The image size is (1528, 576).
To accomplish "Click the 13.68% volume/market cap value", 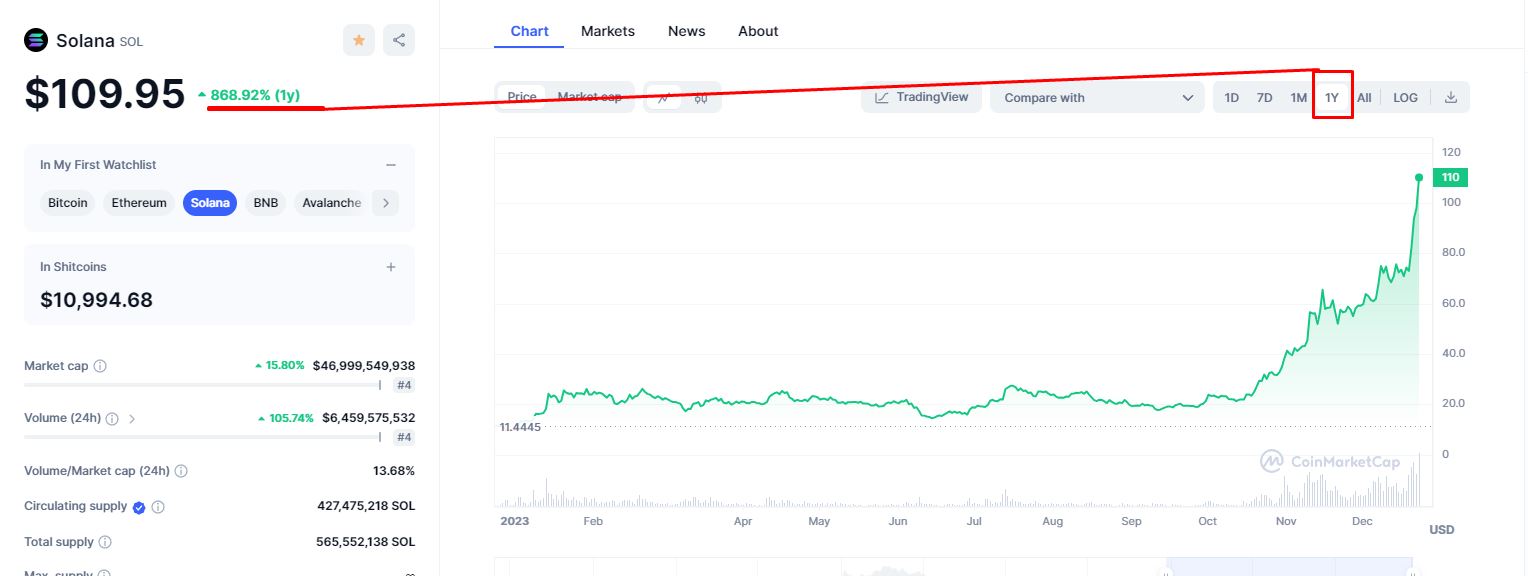I will [x=394, y=470].
